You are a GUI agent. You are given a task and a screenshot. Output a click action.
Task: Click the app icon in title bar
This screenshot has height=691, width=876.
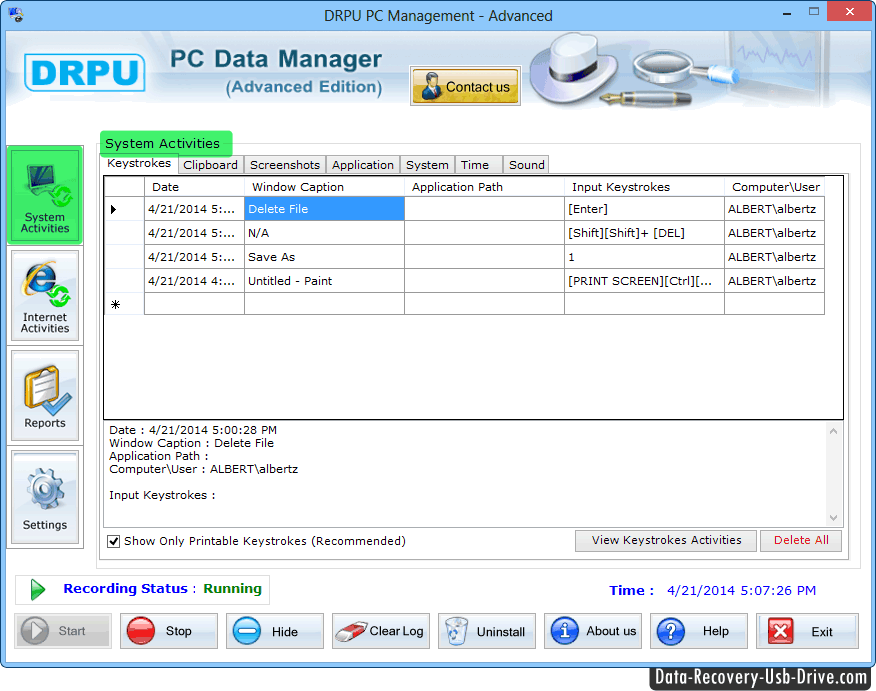(16, 15)
